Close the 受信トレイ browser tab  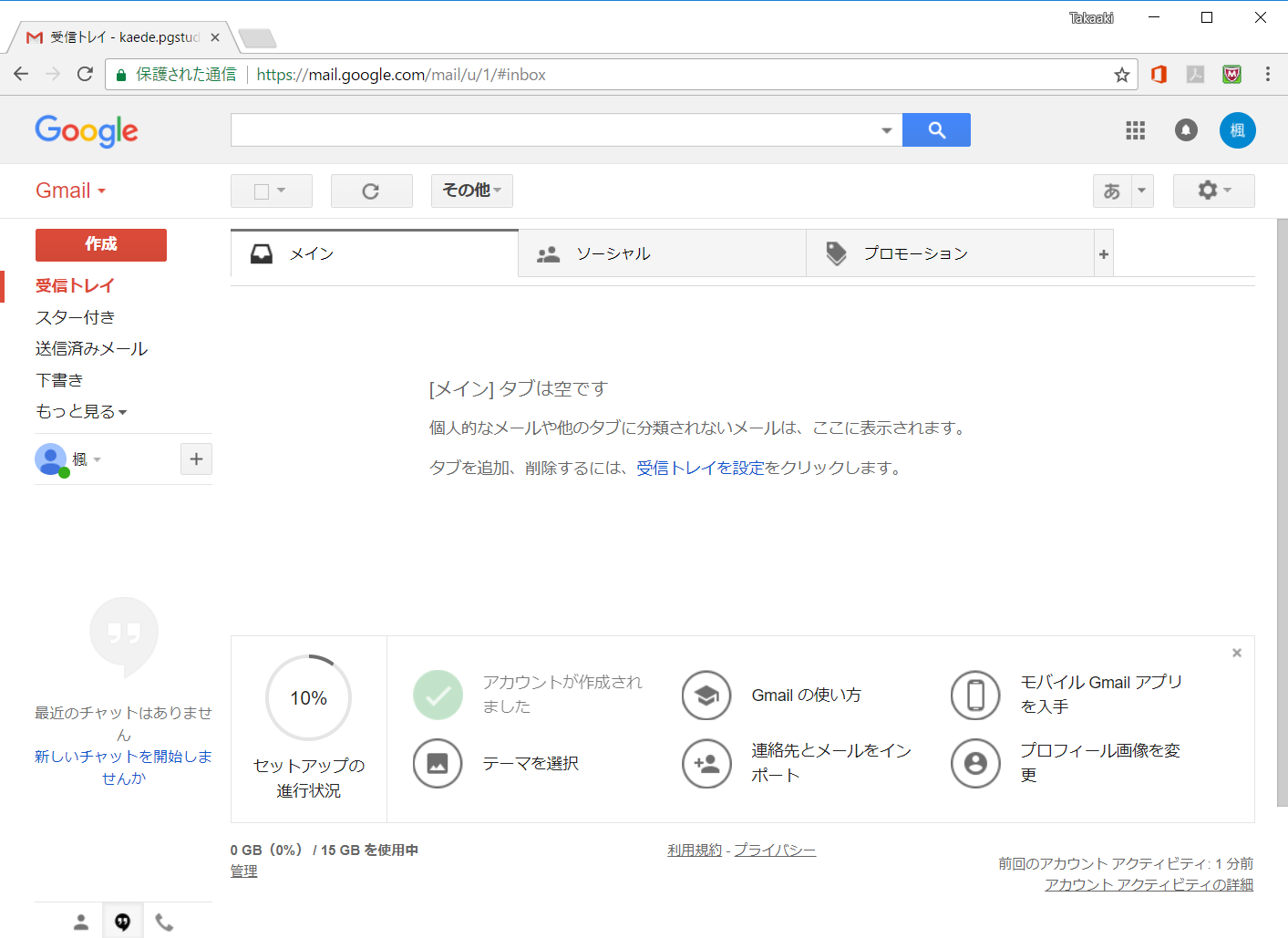point(215,37)
